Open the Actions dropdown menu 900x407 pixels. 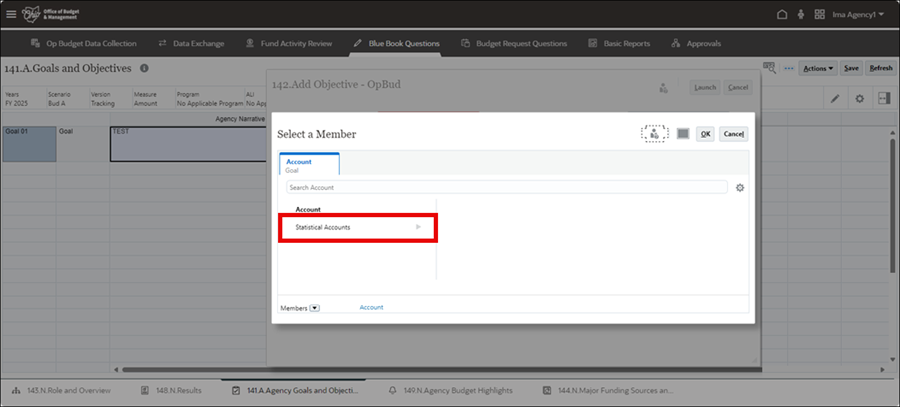click(x=816, y=68)
